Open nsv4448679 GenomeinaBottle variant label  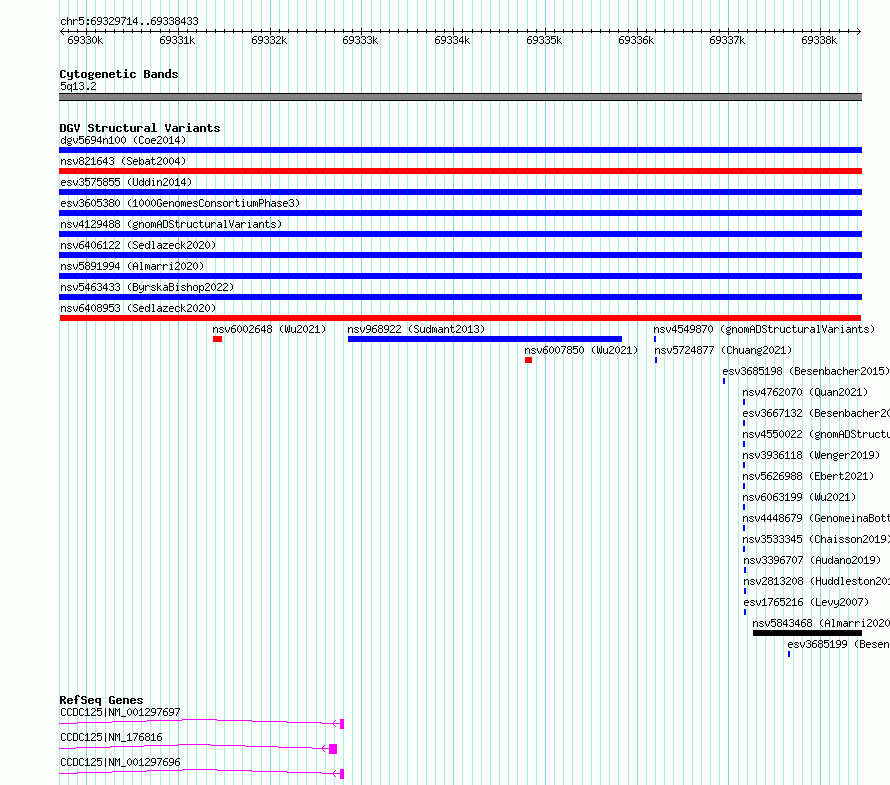816,518
